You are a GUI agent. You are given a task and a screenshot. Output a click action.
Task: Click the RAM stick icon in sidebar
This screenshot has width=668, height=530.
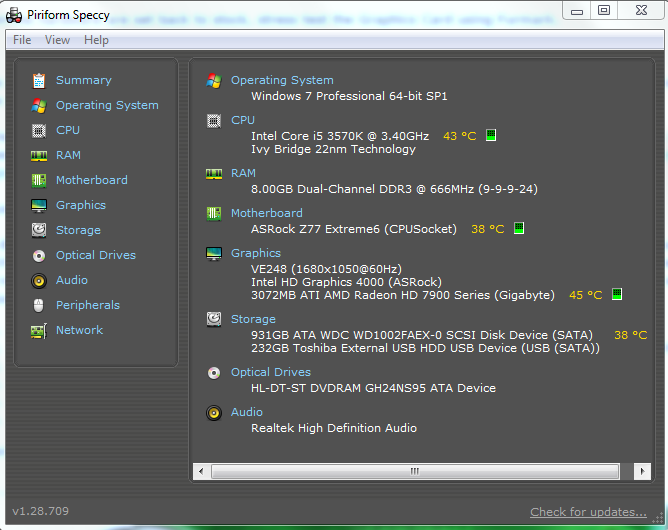click(x=39, y=156)
